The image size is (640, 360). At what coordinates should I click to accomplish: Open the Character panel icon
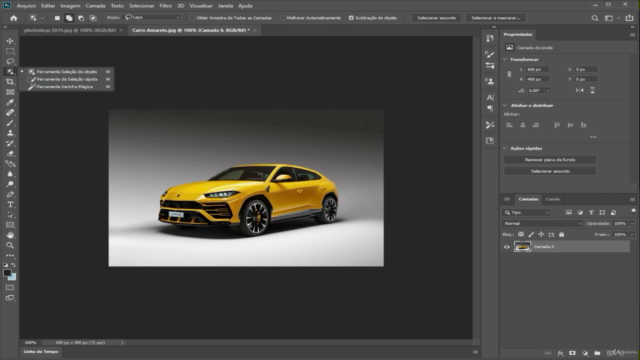[490, 98]
